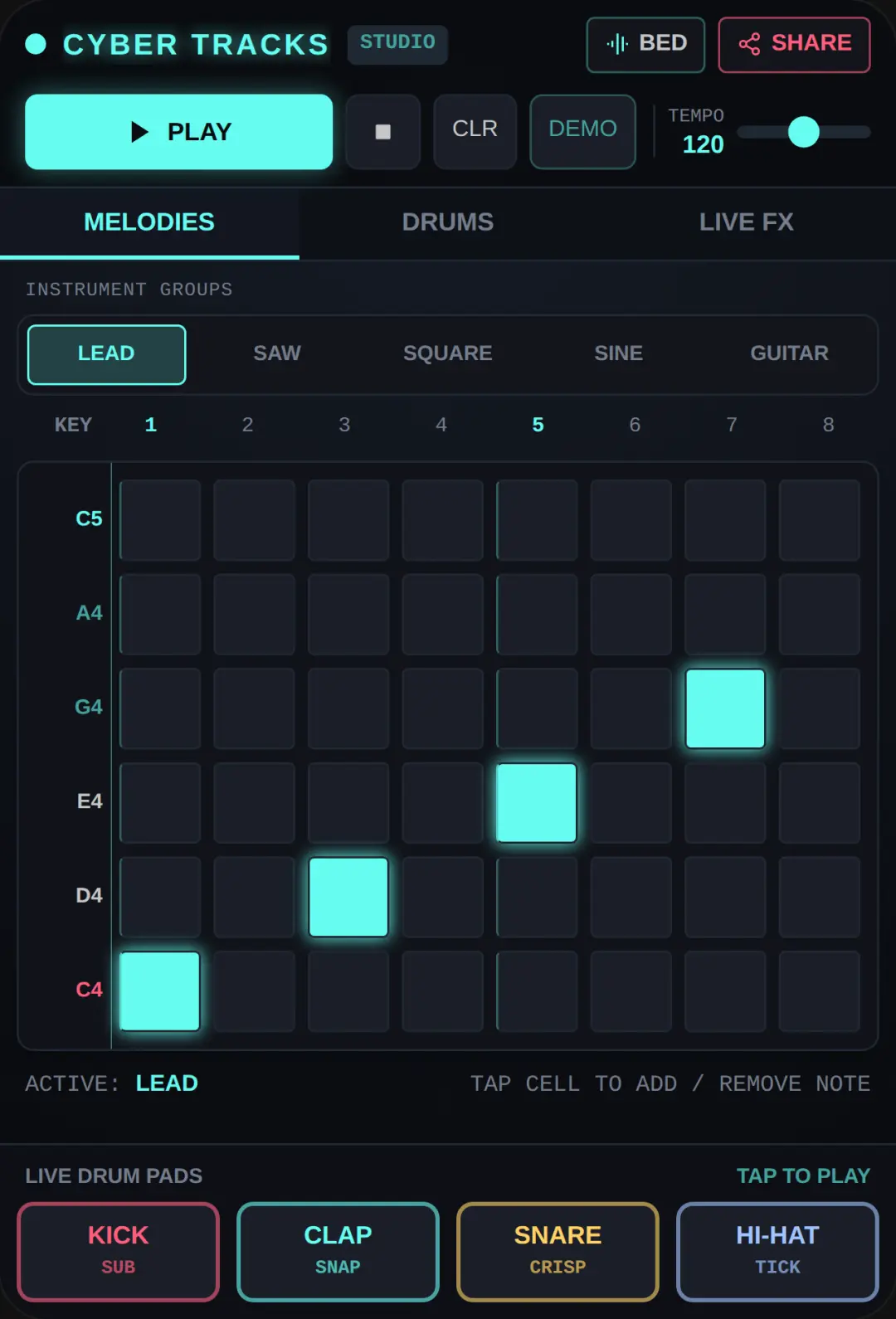
Task: Add a C5 note at step 8
Action: pos(820,520)
